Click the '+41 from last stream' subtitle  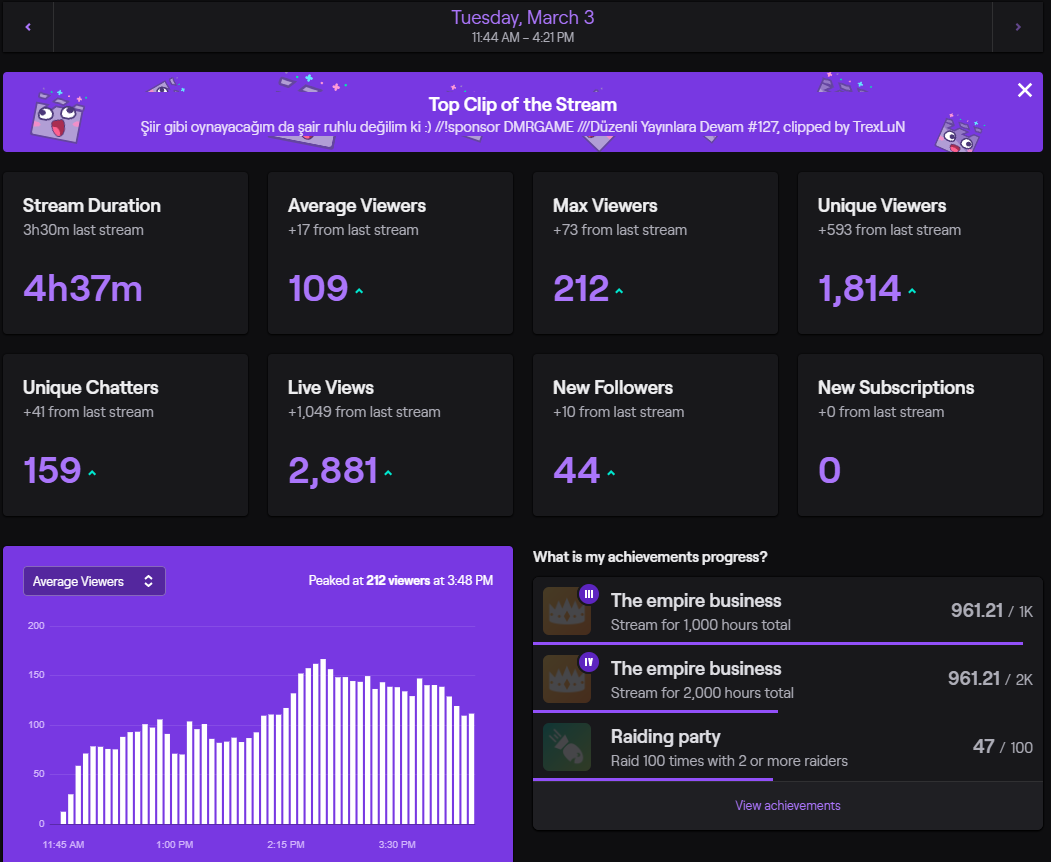(x=88, y=412)
